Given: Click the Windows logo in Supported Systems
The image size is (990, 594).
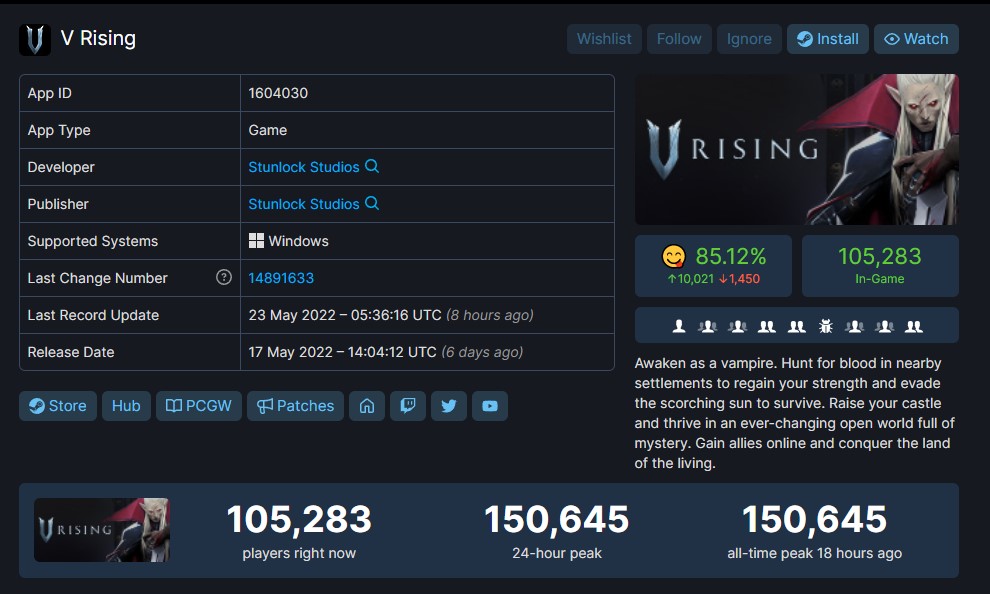Looking at the screenshot, I should [256, 241].
